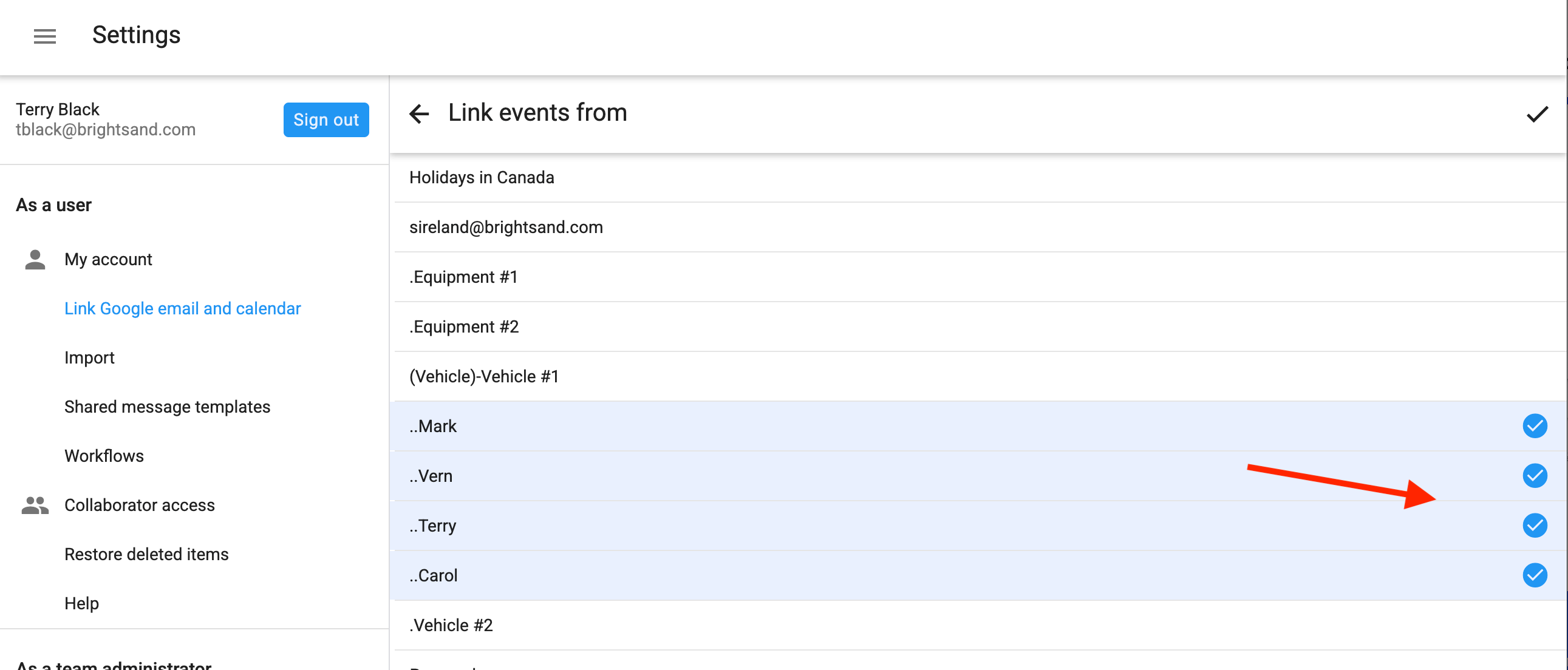Viewport: 1568px width, 670px height.
Task: Click the Collaborator access people icon
Action: (35, 505)
